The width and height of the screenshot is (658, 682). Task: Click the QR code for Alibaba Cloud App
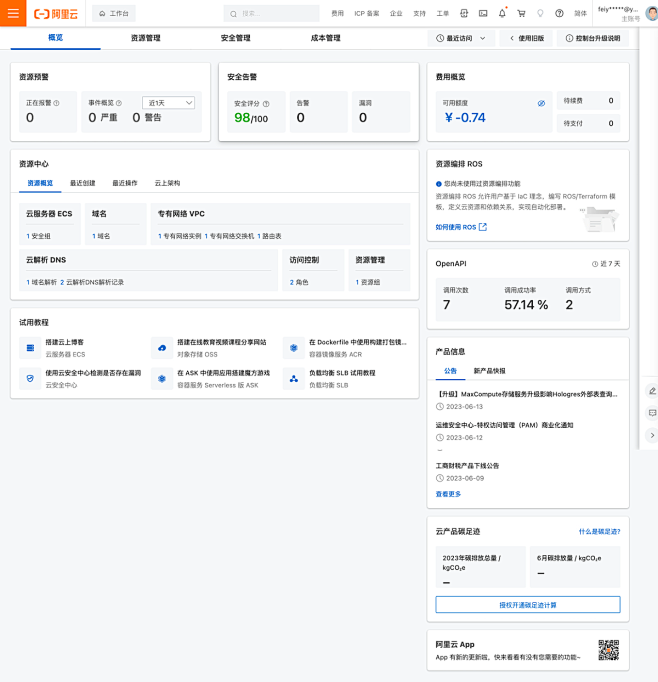click(x=608, y=650)
